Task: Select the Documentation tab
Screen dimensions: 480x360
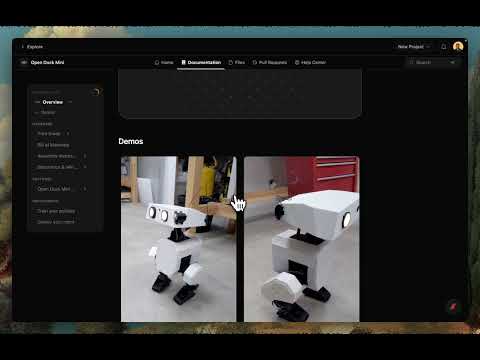Action: coord(201,62)
